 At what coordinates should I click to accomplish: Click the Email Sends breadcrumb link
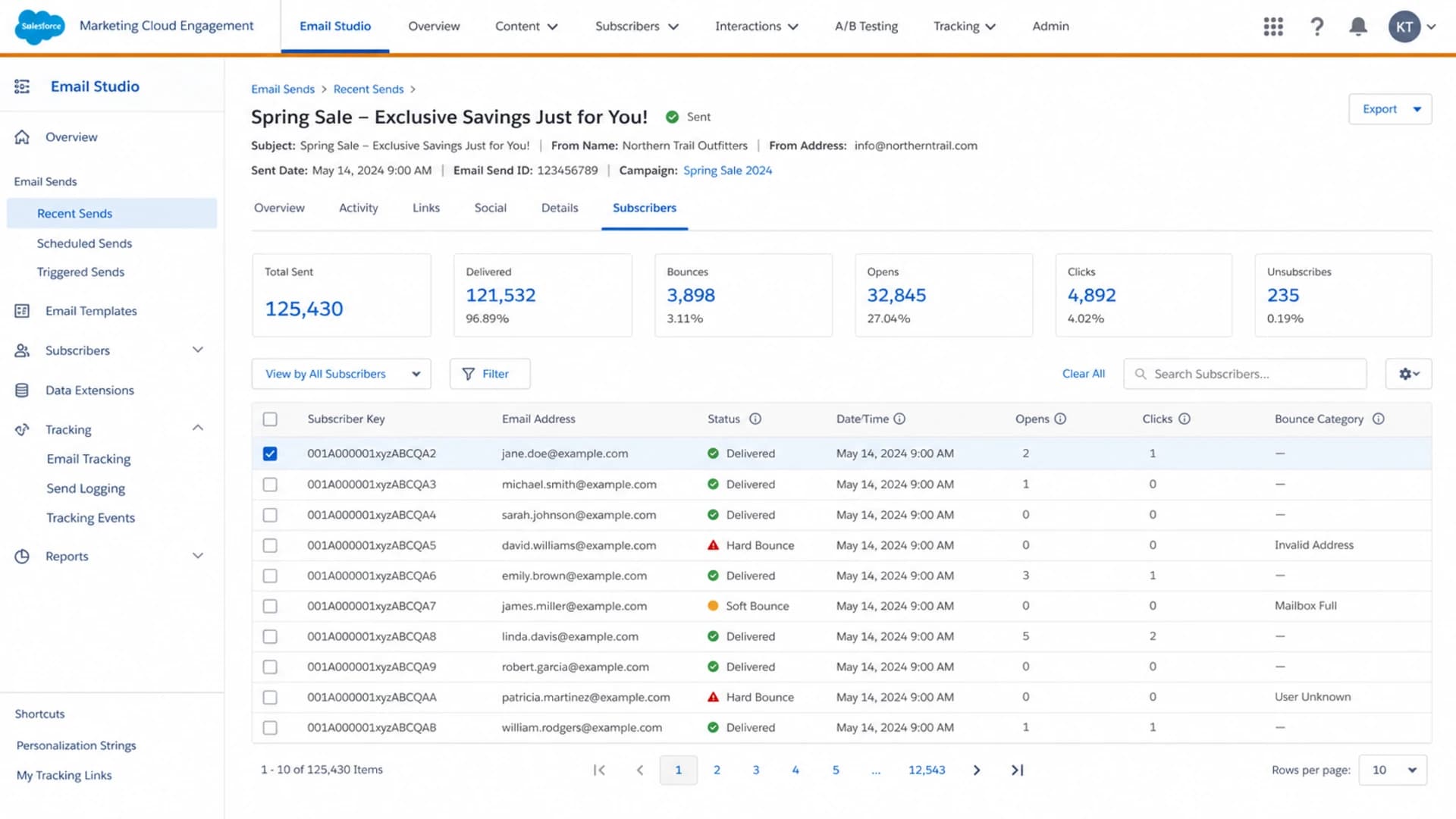283,89
